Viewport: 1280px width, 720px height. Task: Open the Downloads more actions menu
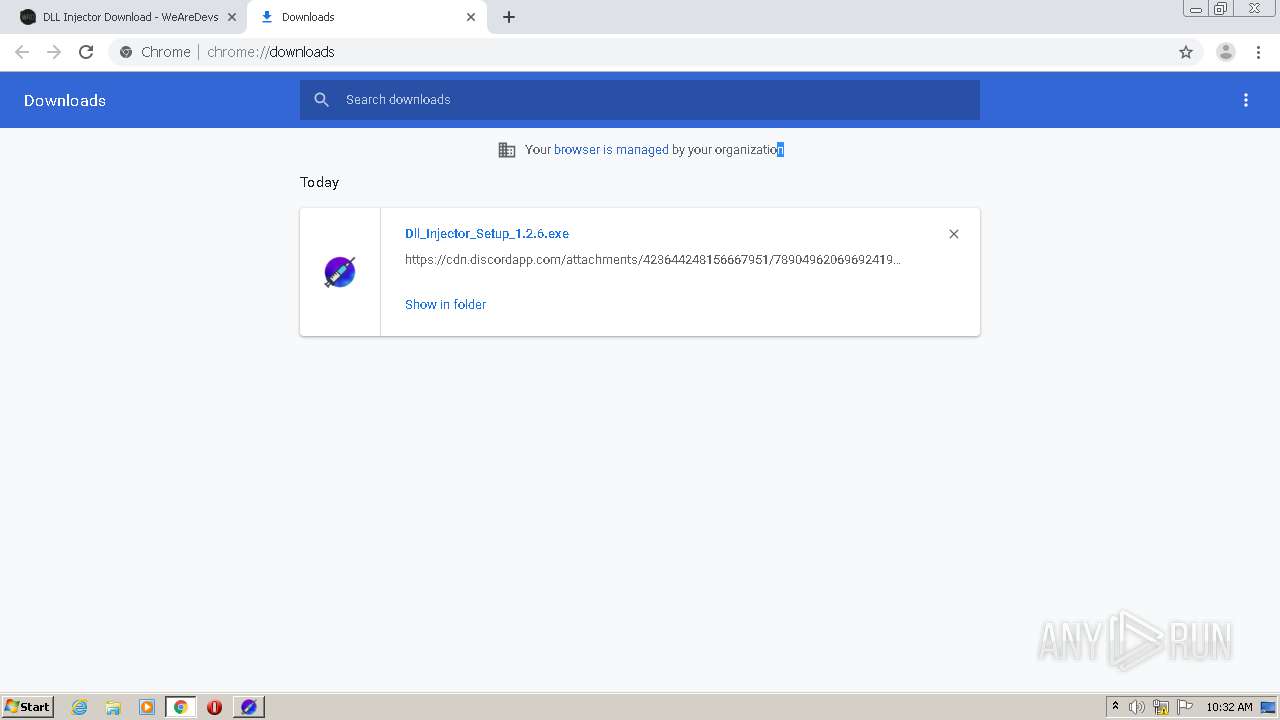click(1246, 100)
